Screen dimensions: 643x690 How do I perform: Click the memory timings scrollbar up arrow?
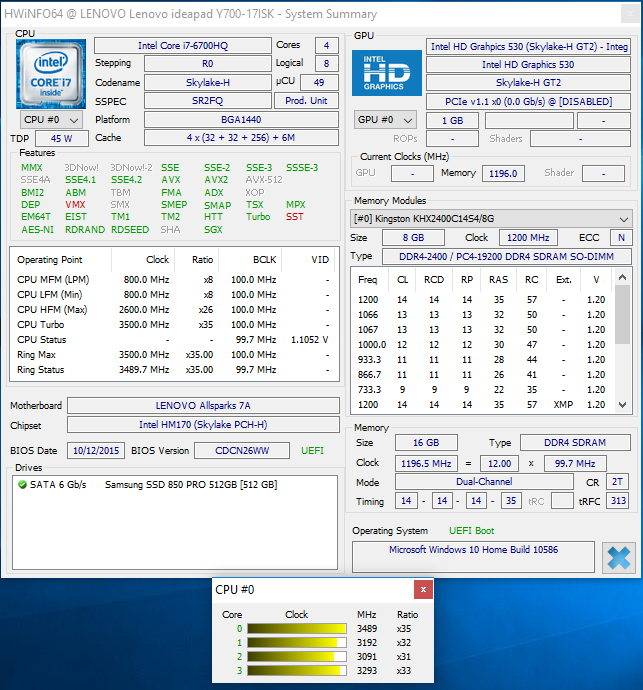tap(622, 277)
